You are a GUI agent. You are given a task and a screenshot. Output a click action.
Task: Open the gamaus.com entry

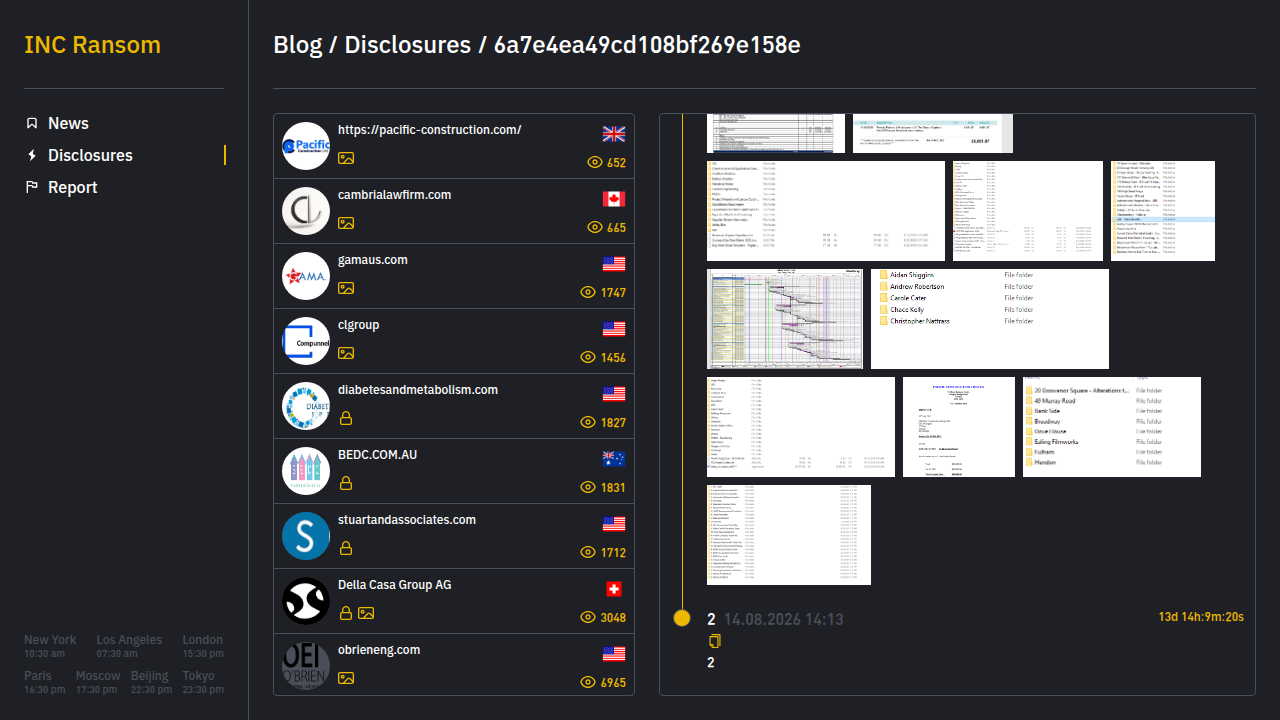454,276
